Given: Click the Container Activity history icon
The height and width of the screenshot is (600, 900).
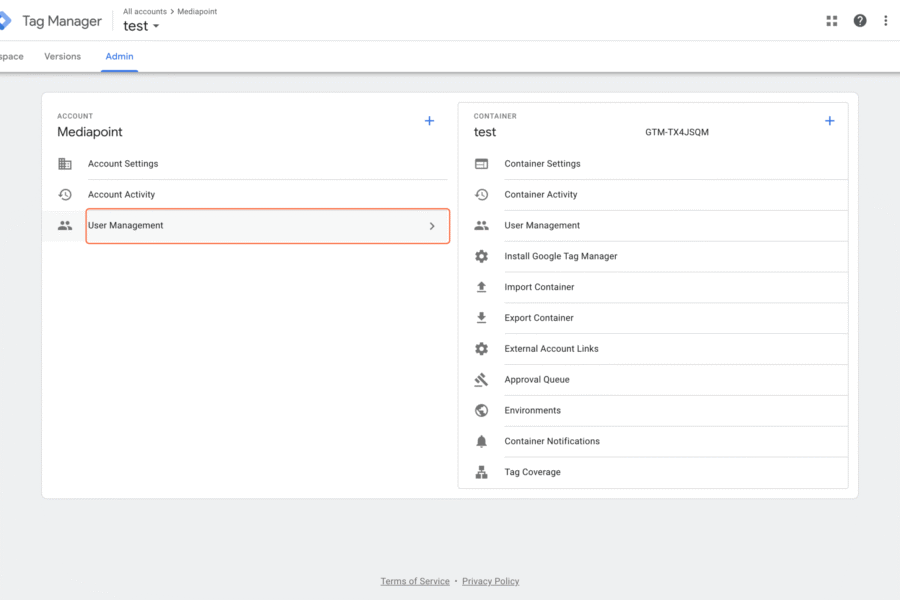Looking at the screenshot, I should (482, 195).
